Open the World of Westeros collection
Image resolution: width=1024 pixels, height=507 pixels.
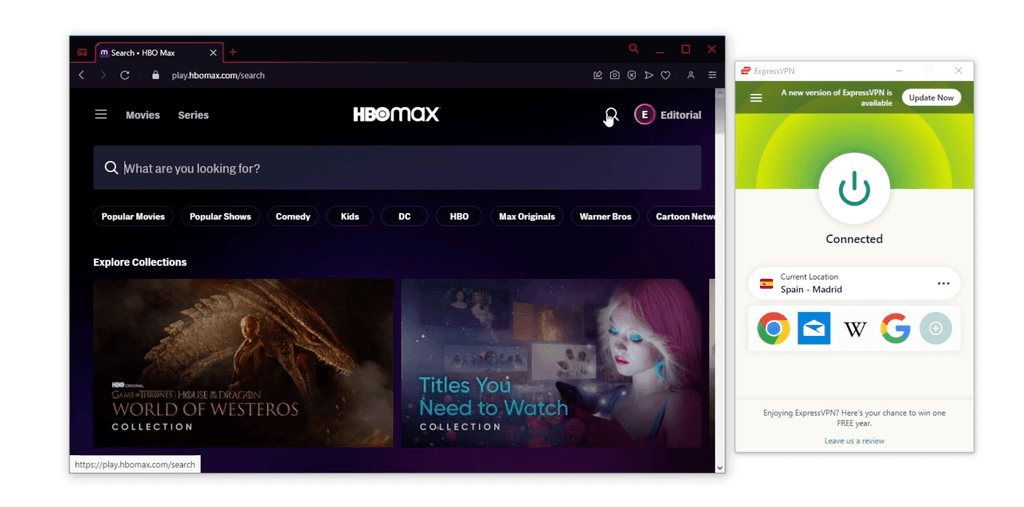point(243,363)
